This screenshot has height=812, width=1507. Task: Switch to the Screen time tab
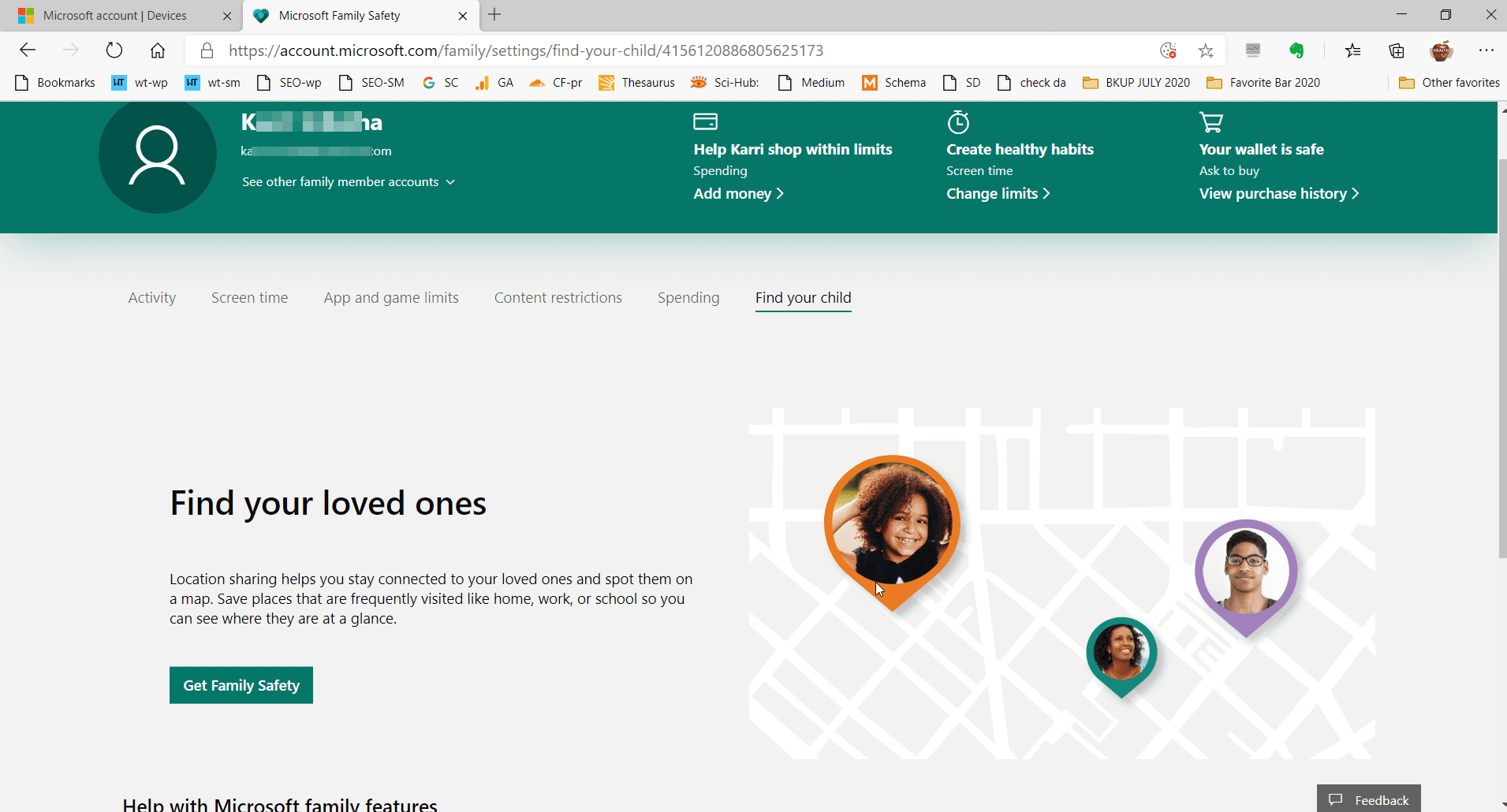pyautogui.click(x=249, y=298)
